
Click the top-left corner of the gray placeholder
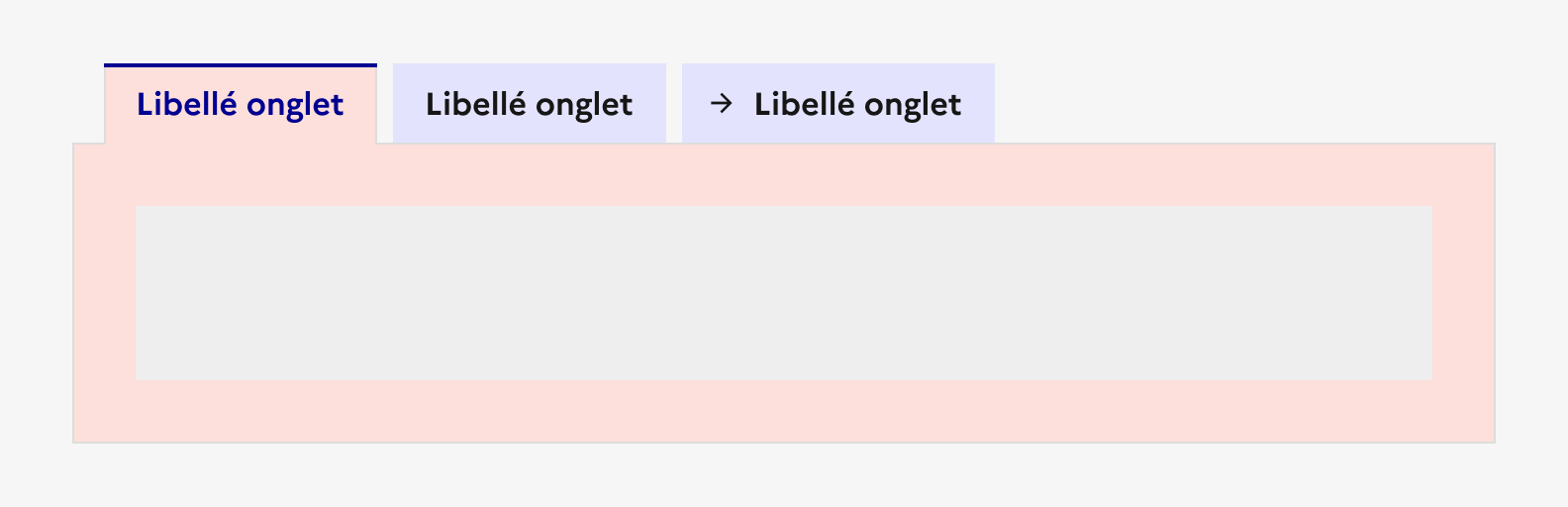point(139,209)
